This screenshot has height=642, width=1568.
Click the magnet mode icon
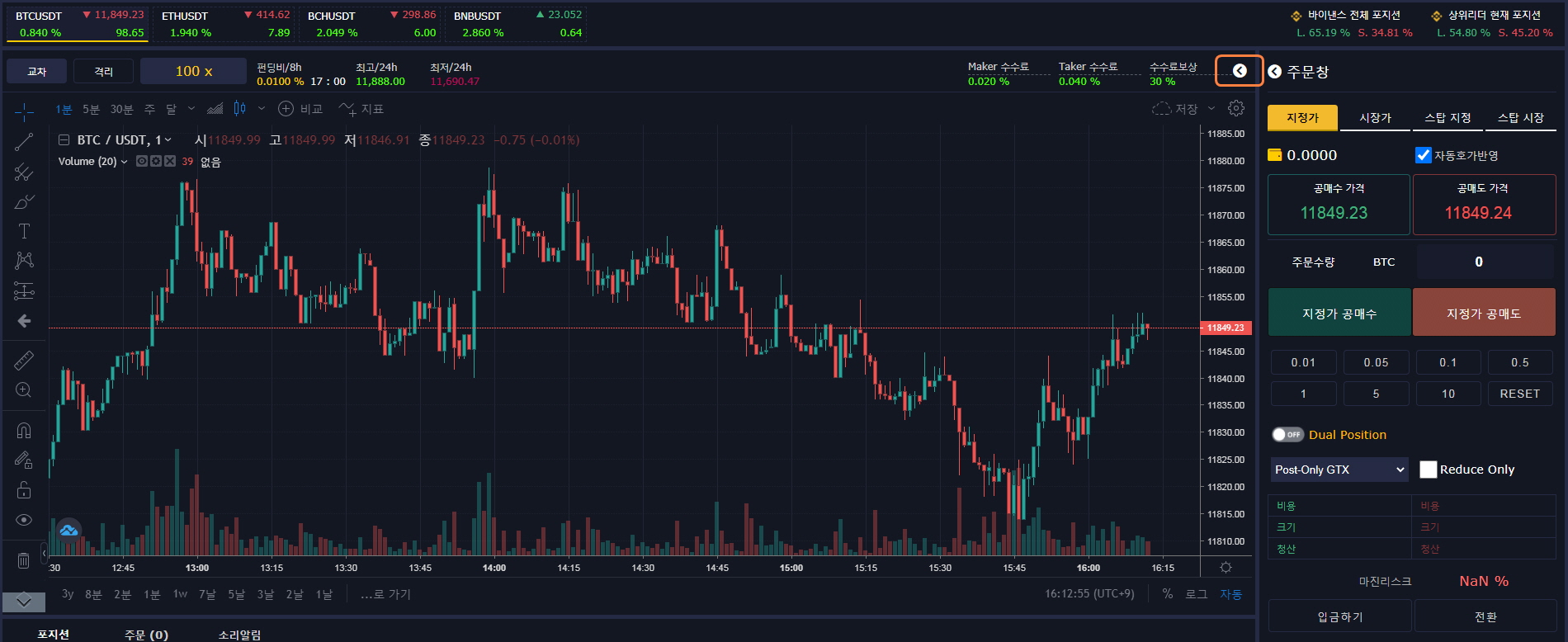tap(24, 431)
